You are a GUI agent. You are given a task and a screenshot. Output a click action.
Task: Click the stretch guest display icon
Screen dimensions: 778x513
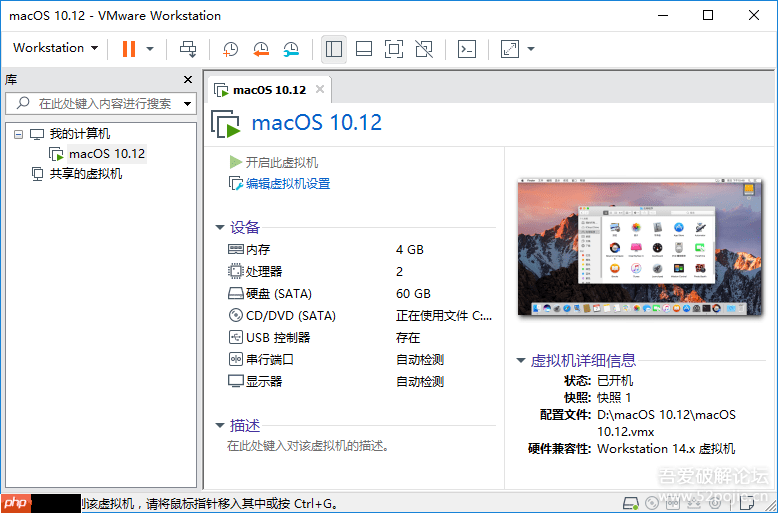point(510,49)
